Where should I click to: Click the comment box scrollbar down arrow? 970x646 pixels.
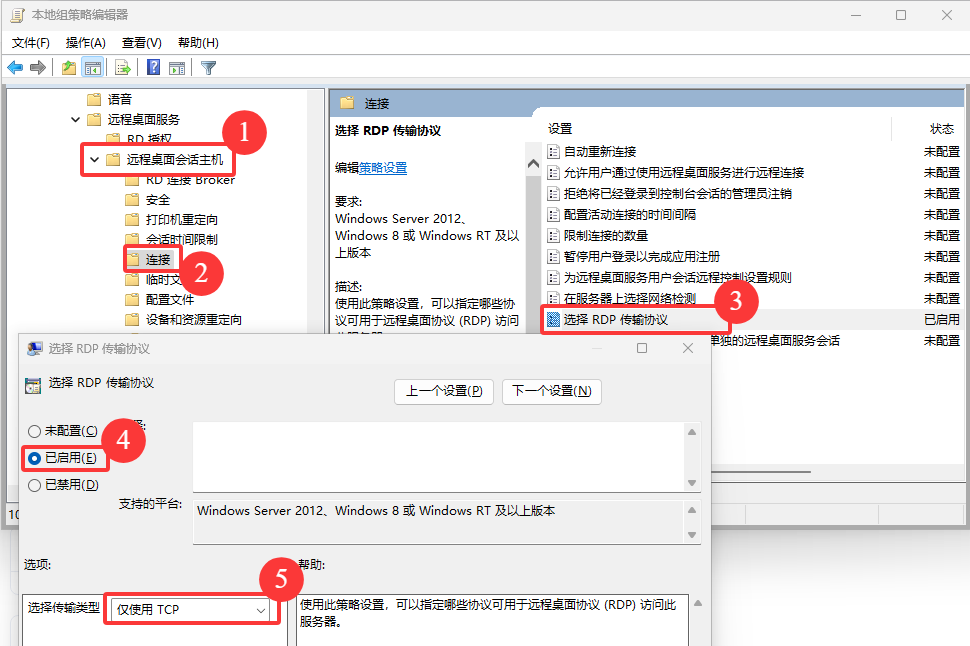690,483
